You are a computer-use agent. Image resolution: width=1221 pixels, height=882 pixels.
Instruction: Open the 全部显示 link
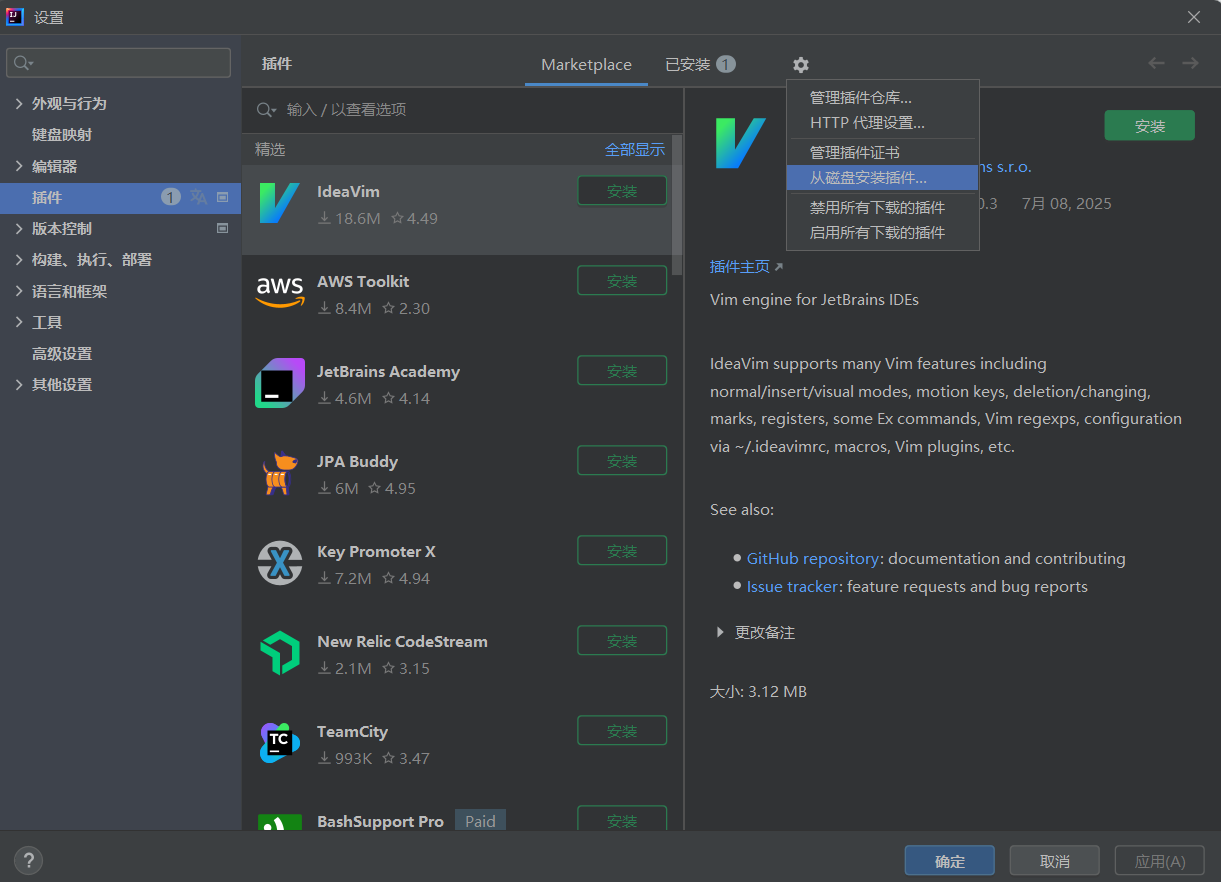tap(635, 149)
